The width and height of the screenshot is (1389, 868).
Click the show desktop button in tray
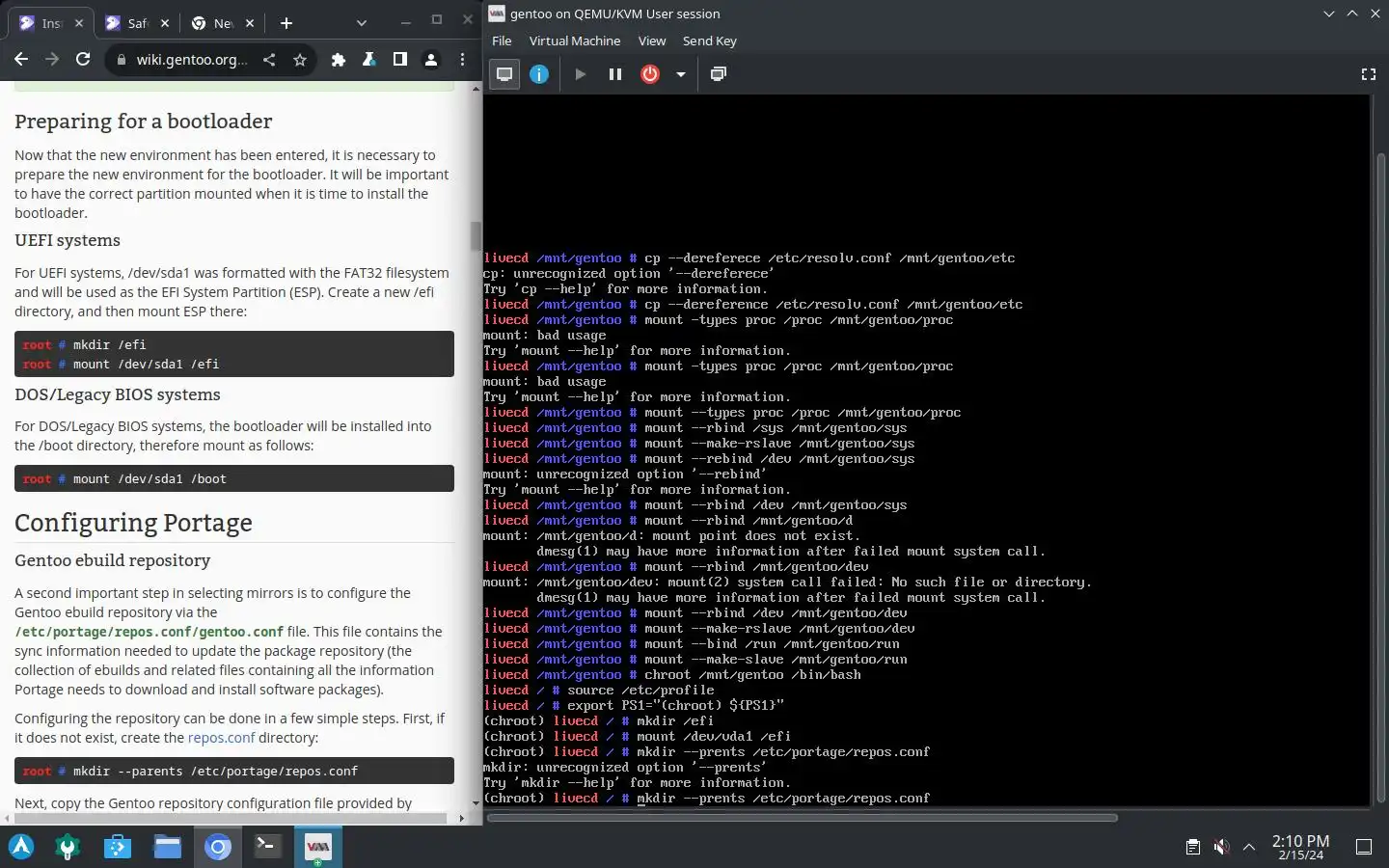point(1364,847)
